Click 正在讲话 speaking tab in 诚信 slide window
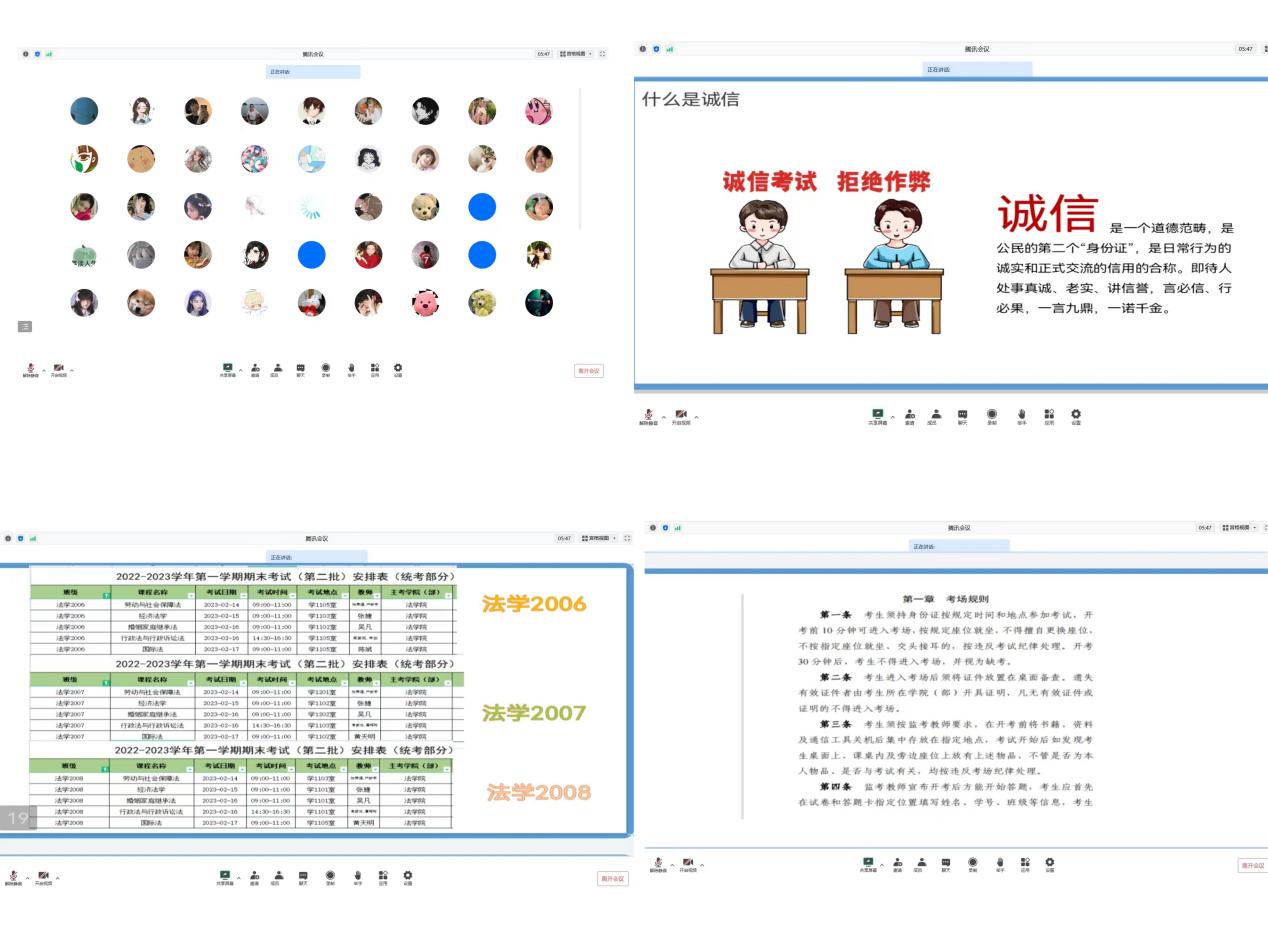Image resolution: width=1268 pixels, height=951 pixels. click(976, 70)
